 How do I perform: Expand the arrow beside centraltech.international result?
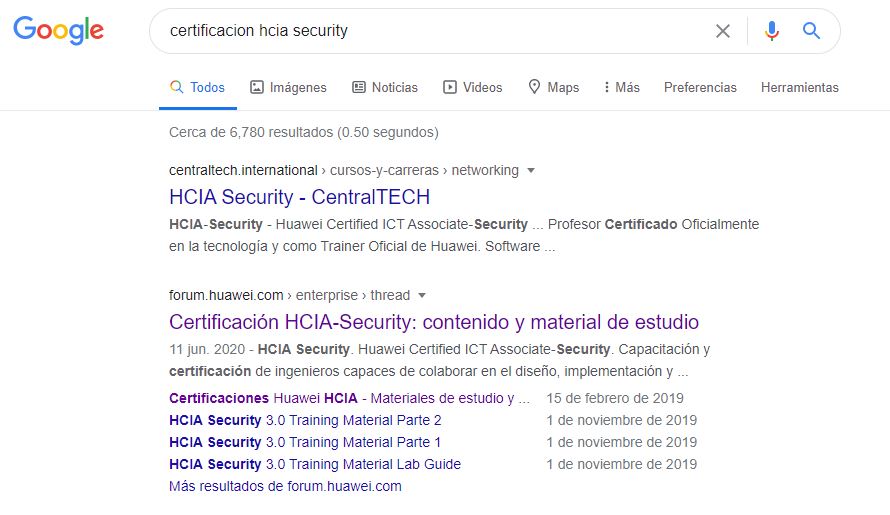coord(531,170)
